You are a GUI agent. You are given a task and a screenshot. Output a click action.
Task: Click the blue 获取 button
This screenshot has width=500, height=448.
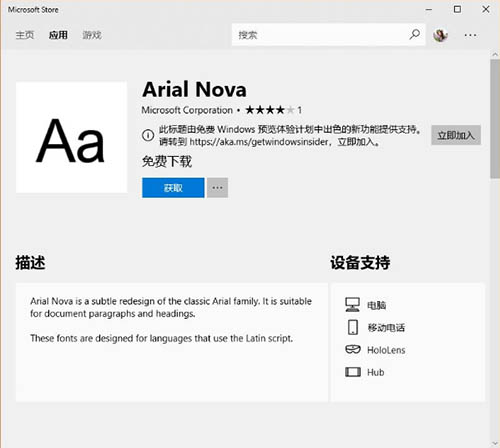coord(173,188)
